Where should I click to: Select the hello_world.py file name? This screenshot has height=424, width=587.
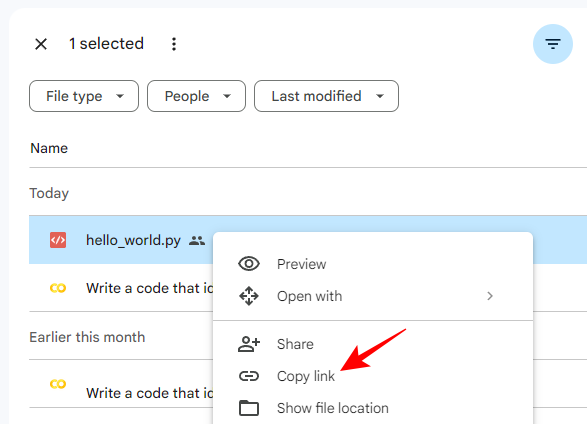pos(133,240)
